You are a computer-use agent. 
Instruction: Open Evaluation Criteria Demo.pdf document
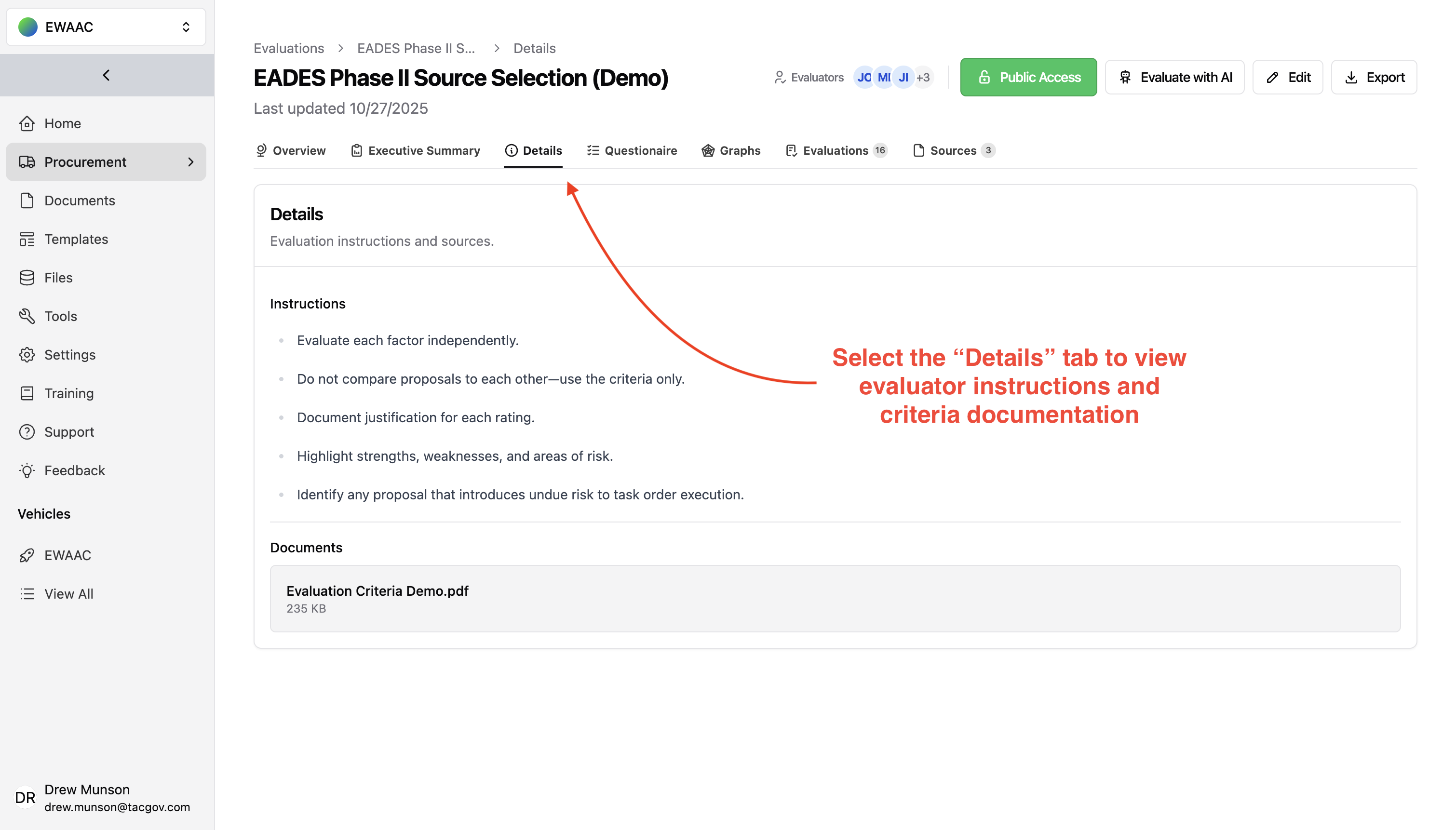click(377, 591)
